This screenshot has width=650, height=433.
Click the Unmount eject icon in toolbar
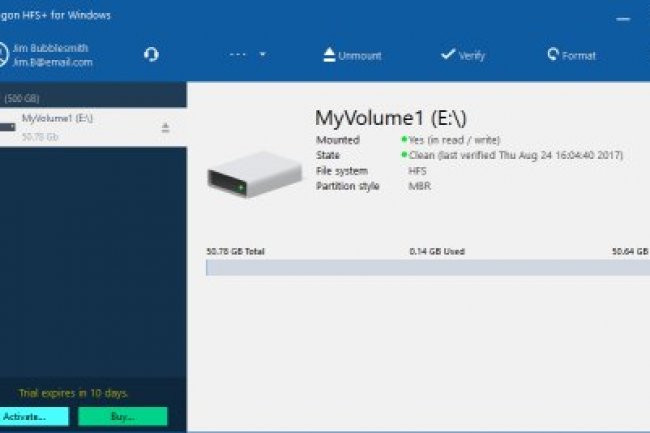(x=329, y=55)
